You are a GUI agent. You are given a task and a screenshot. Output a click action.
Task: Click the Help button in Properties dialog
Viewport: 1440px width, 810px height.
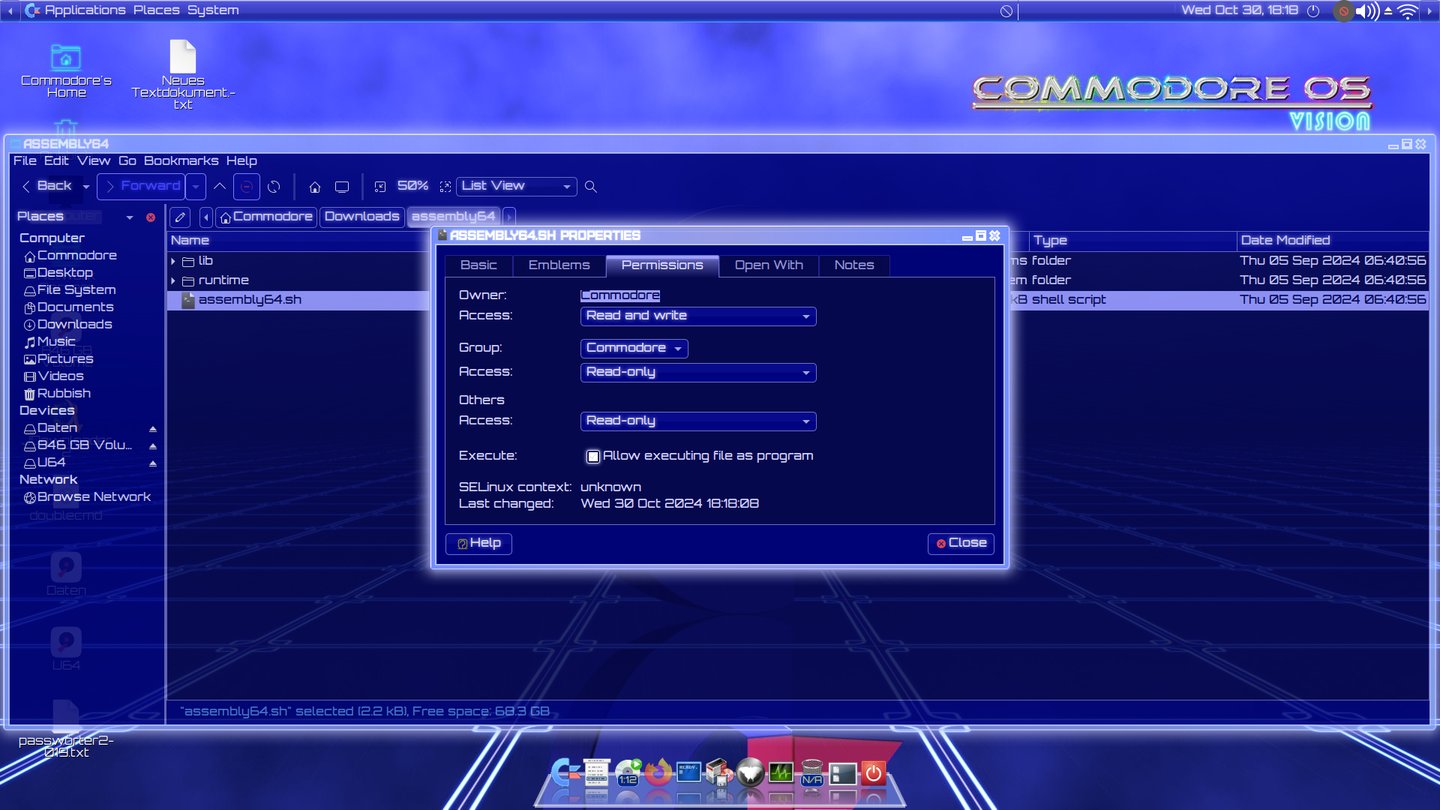478,543
